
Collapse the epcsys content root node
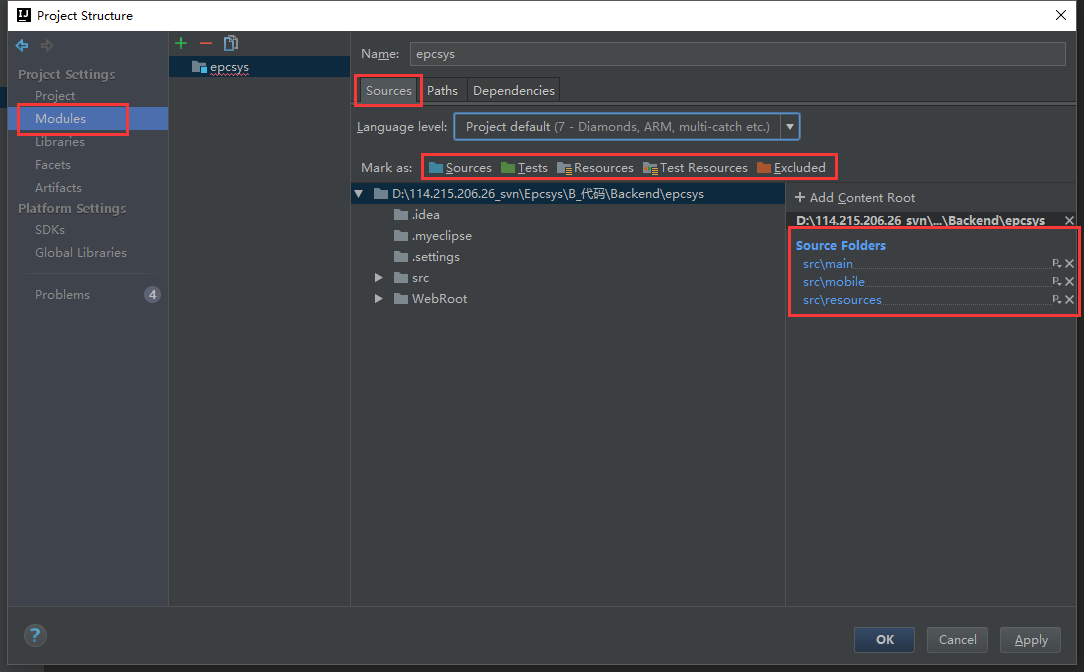(358, 194)
